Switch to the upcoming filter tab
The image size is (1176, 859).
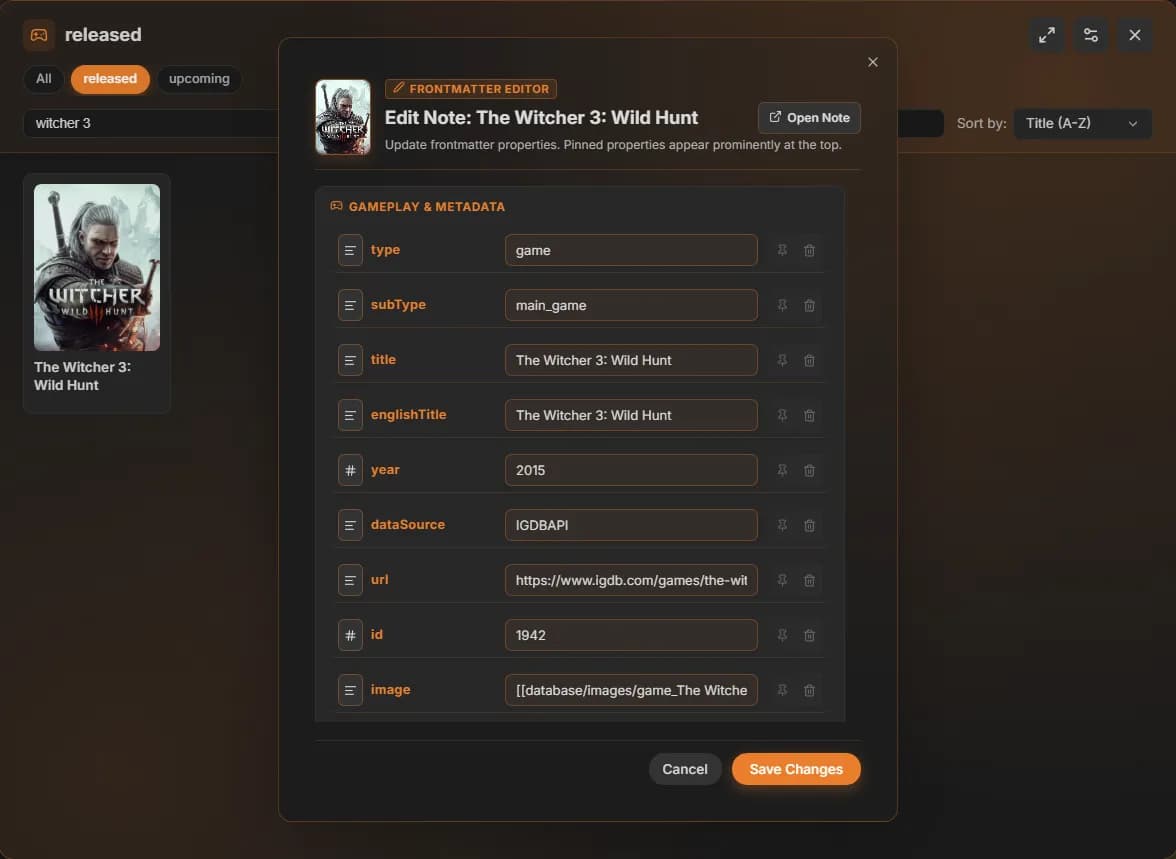coord(199,79)
